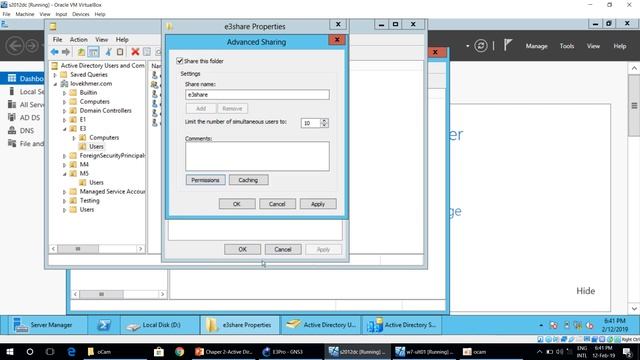Collapse the M5 organizational unit
This screenshot has height=360, width=640.
click(x=64, y=173)
